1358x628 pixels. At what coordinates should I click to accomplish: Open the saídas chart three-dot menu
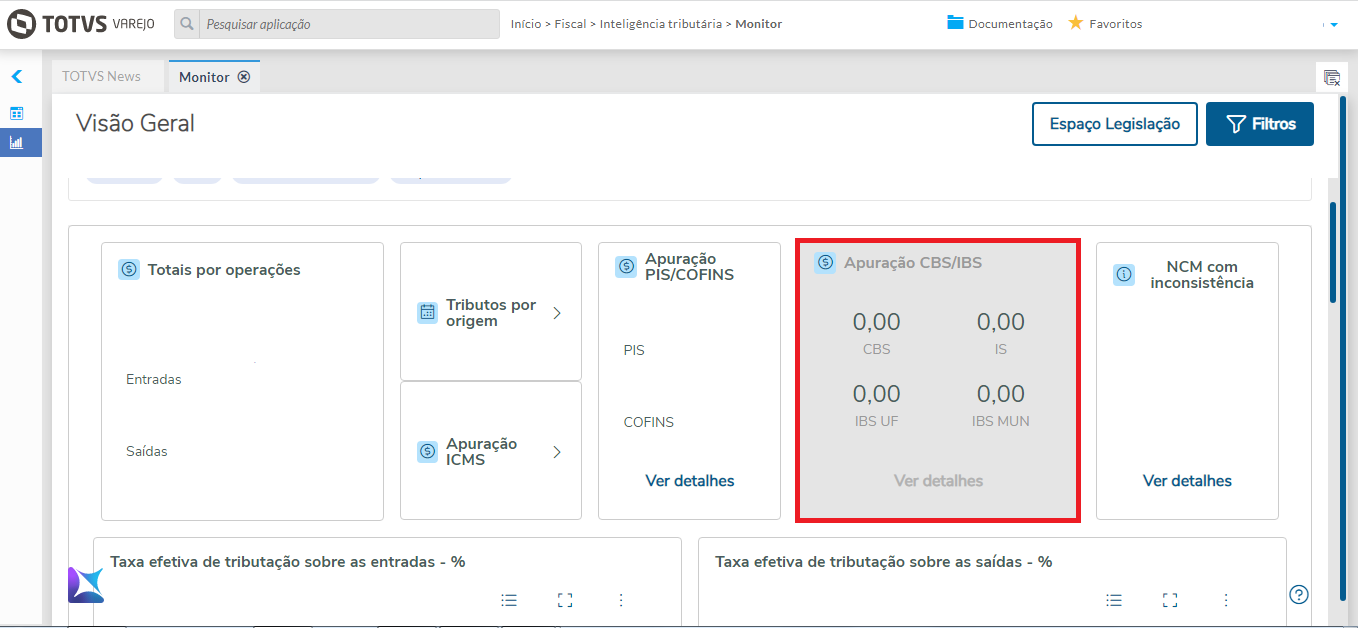coord(1226,600)
